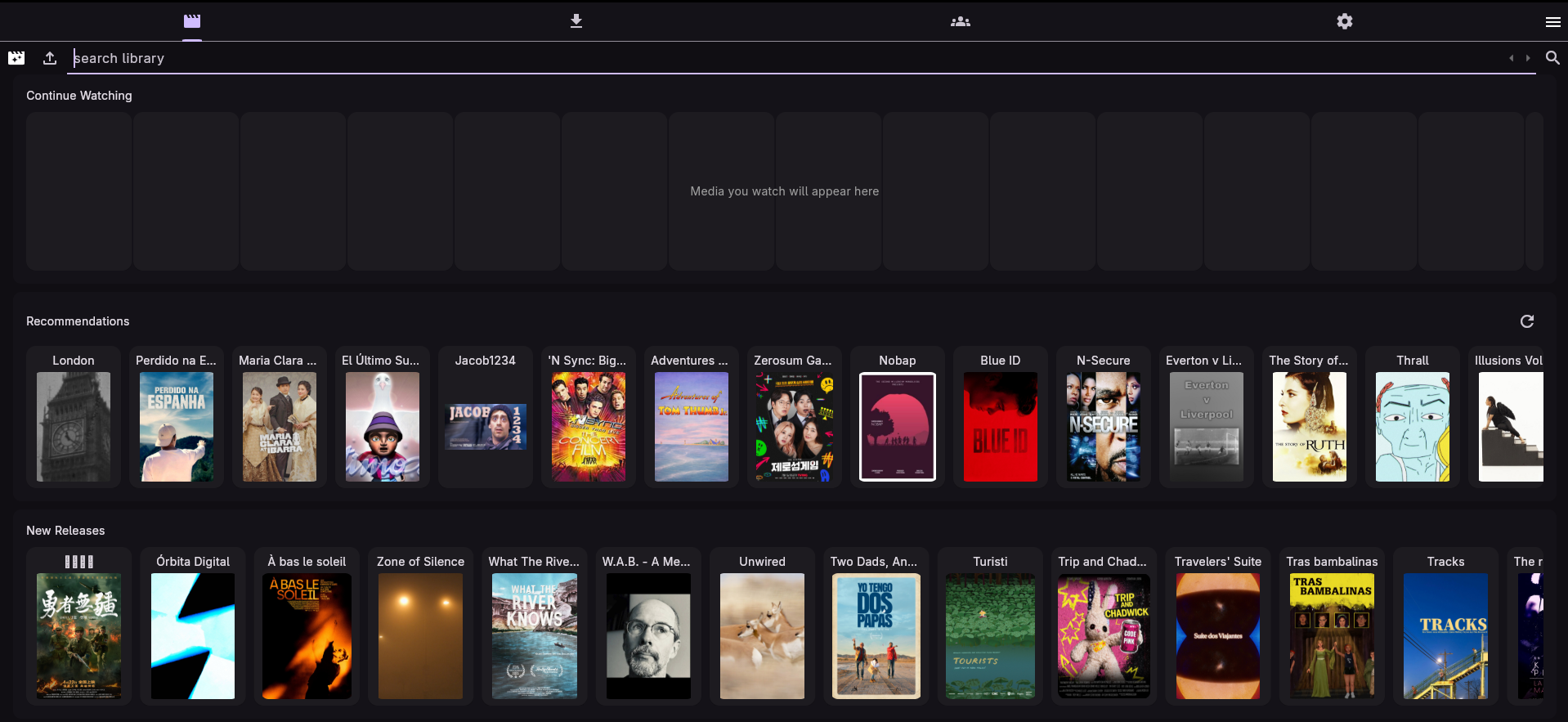Open the hamburger menu

pyautogui.click(x=1553, y=22)
